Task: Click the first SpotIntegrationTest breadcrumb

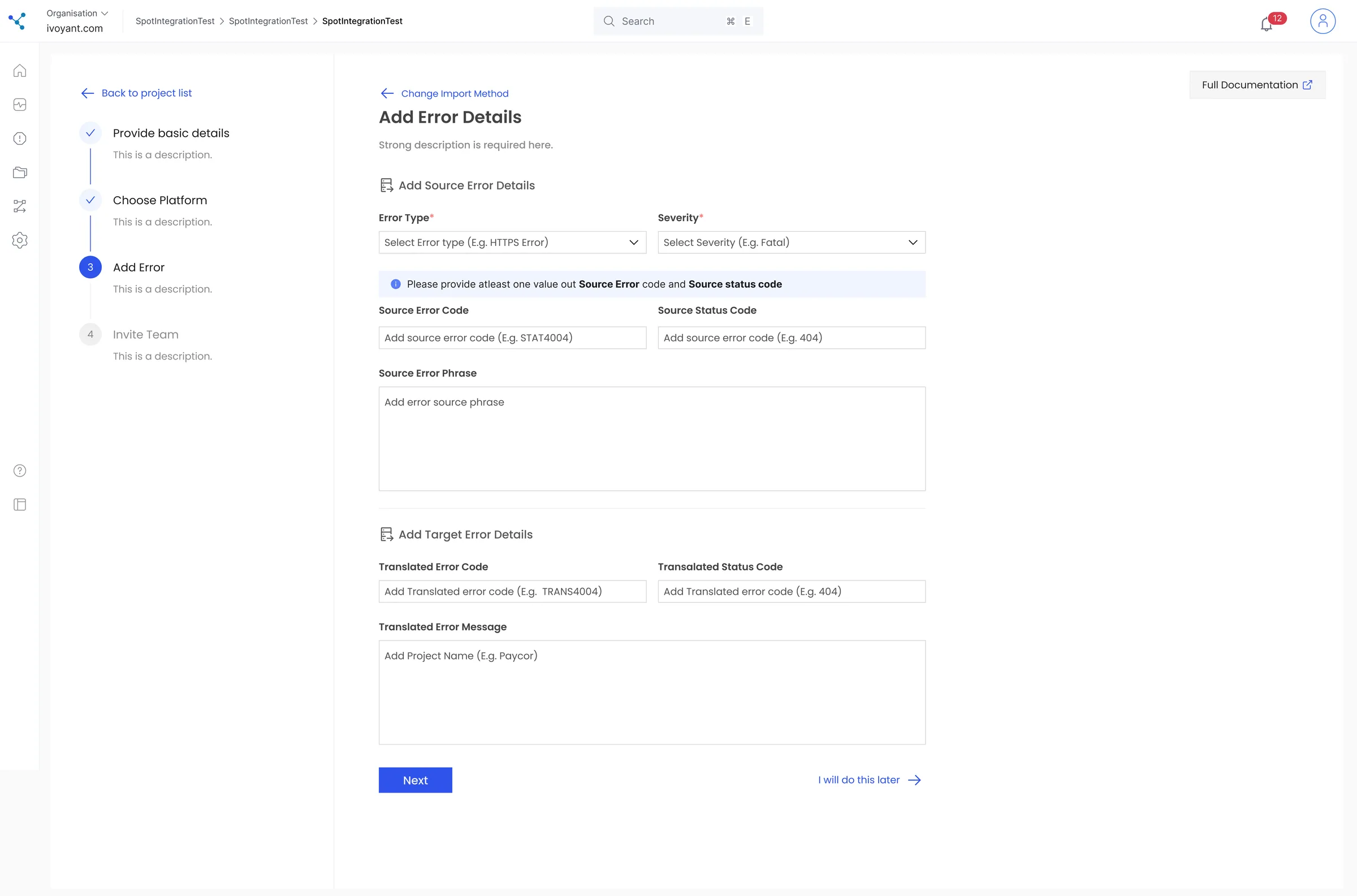Action: [175, 21]
